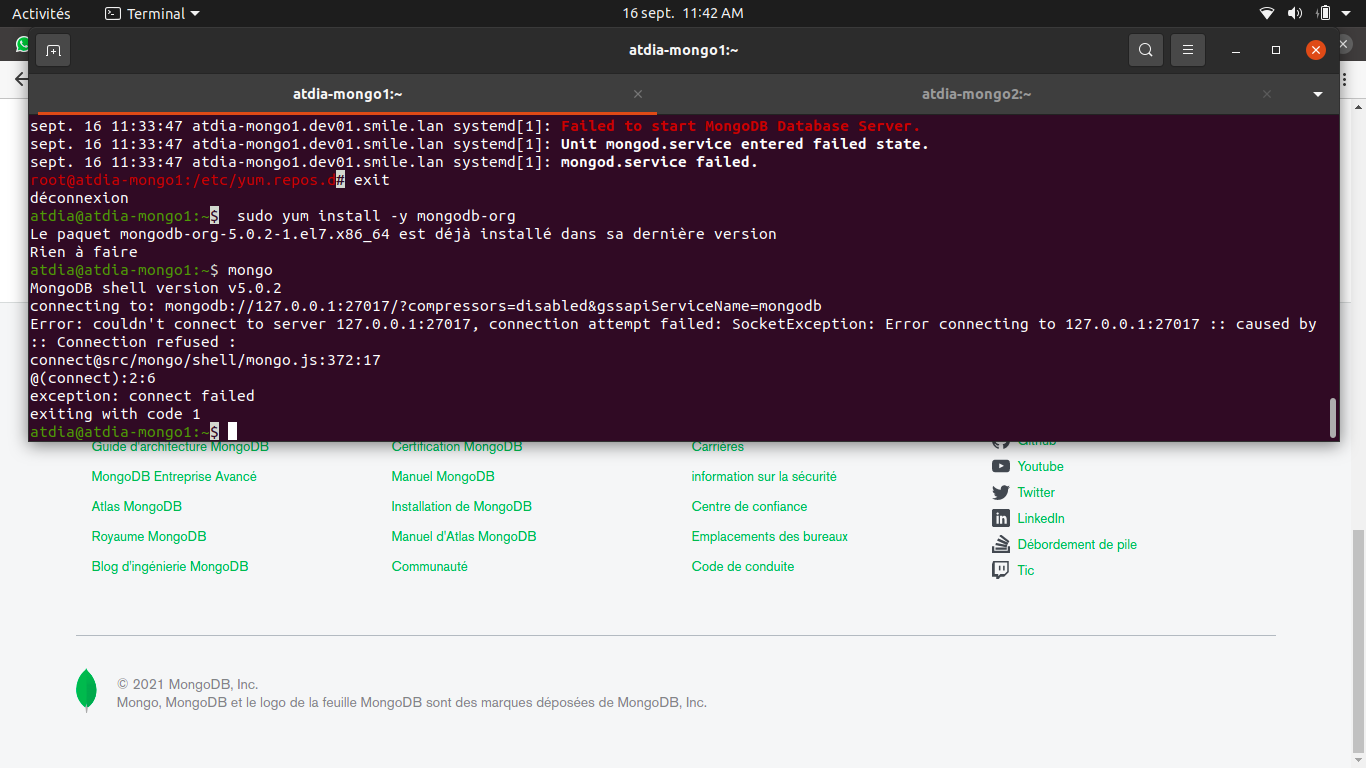Open the Activités overview
Viewport: 1366px width, 768px height.
[x=41, y=14]
